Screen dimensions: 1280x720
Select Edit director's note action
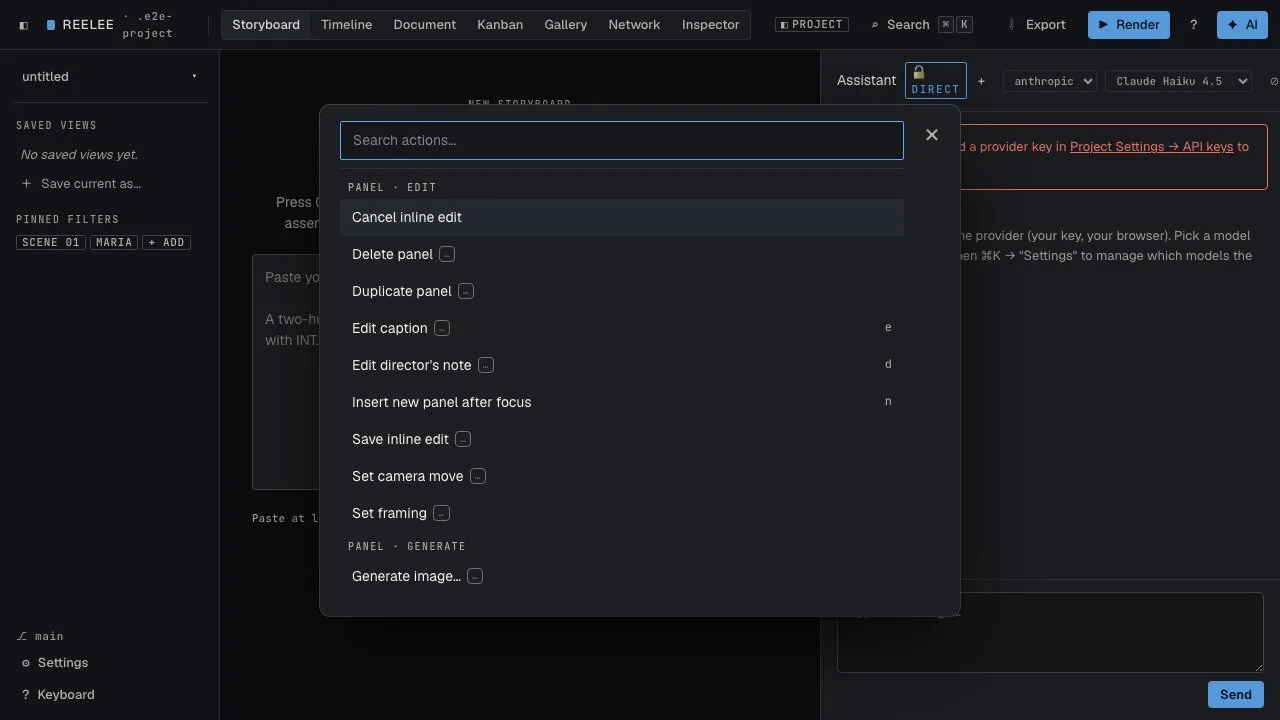pos(622,366)
